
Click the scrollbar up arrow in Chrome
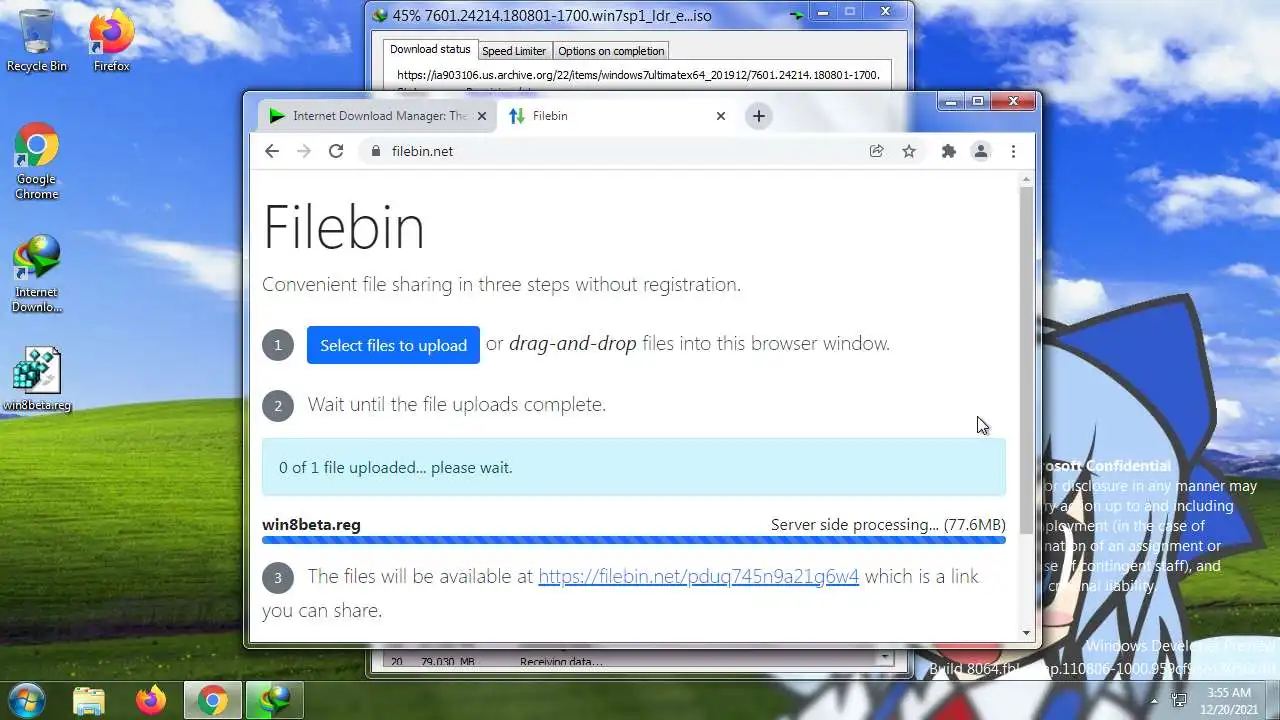(1026, 179)
